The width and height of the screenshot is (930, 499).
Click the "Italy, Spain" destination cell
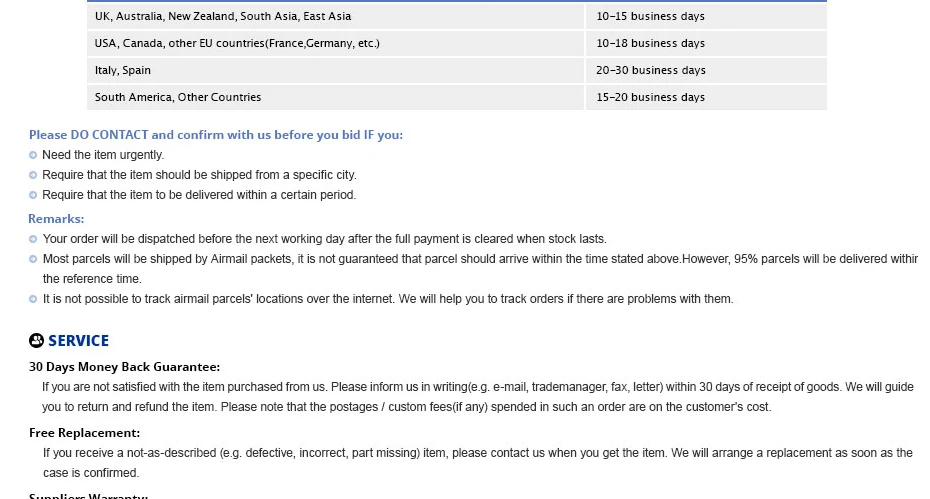tap(123, 70)
